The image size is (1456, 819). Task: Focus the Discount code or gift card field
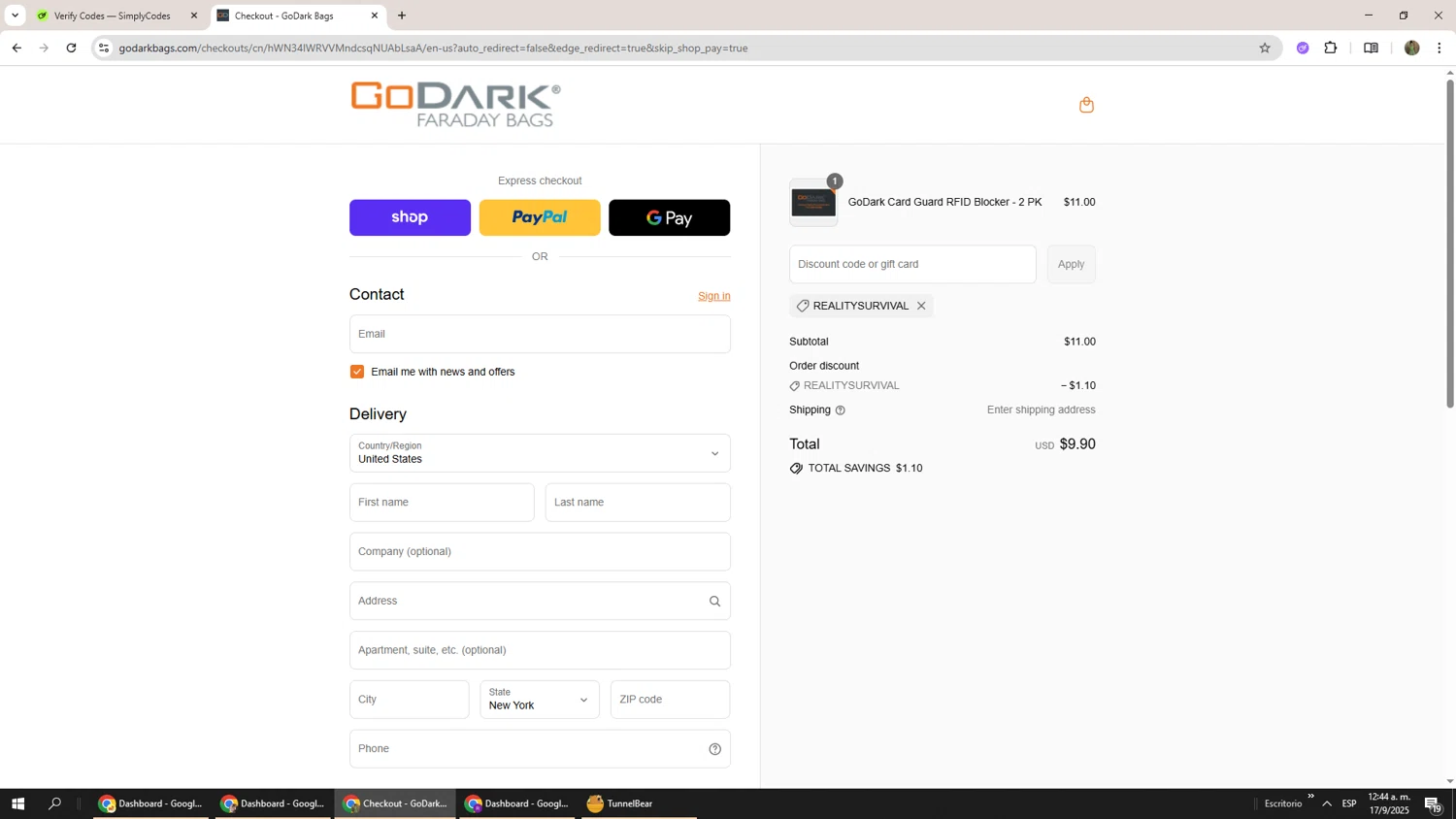tap(912, 264)
